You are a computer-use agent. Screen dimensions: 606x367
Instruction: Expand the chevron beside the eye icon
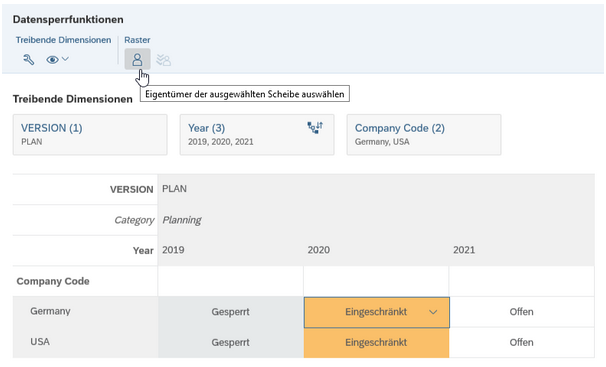pyautogui.click(x=65, y=59)
